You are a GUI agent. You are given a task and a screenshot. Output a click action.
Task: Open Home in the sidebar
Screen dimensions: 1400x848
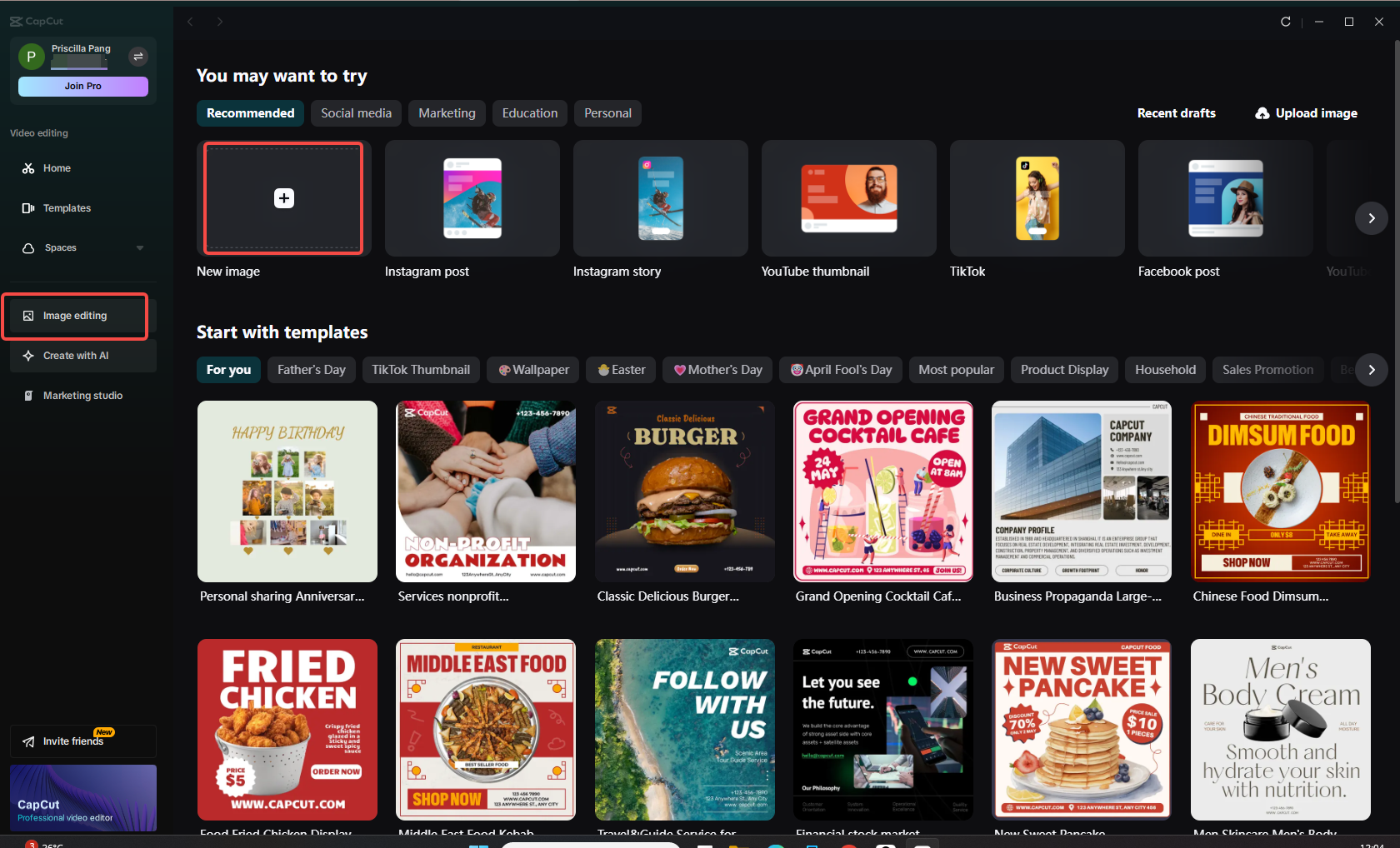click(x=83, y=168)
